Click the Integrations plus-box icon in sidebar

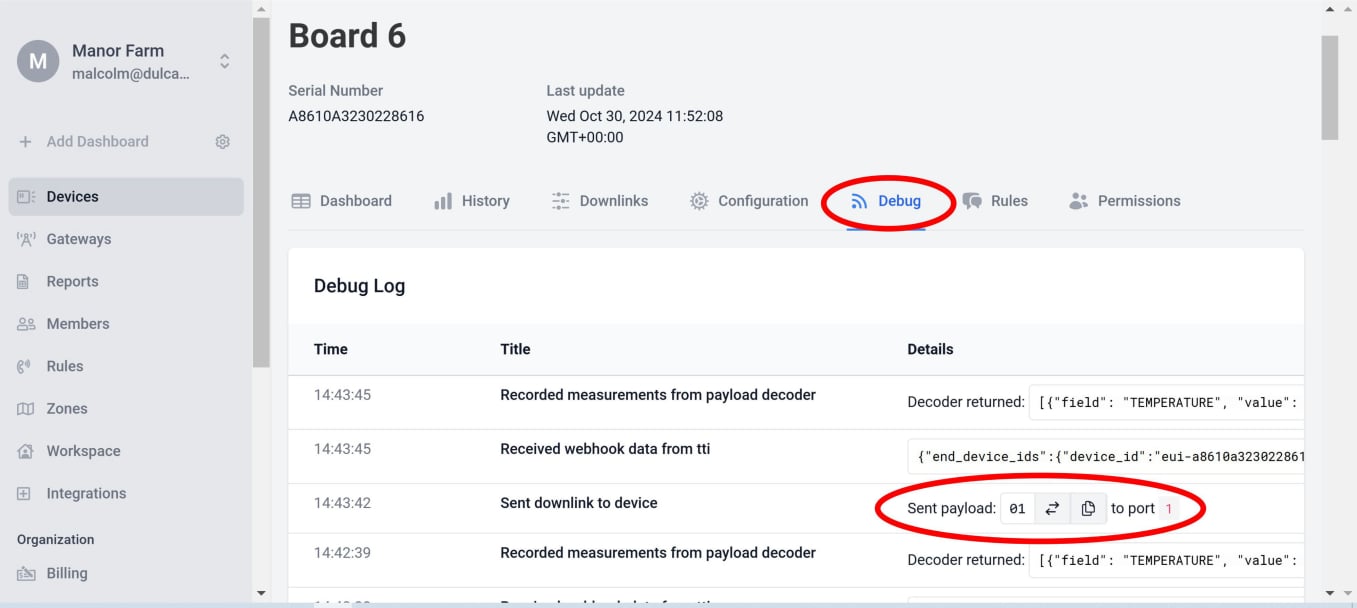(24, 494)
